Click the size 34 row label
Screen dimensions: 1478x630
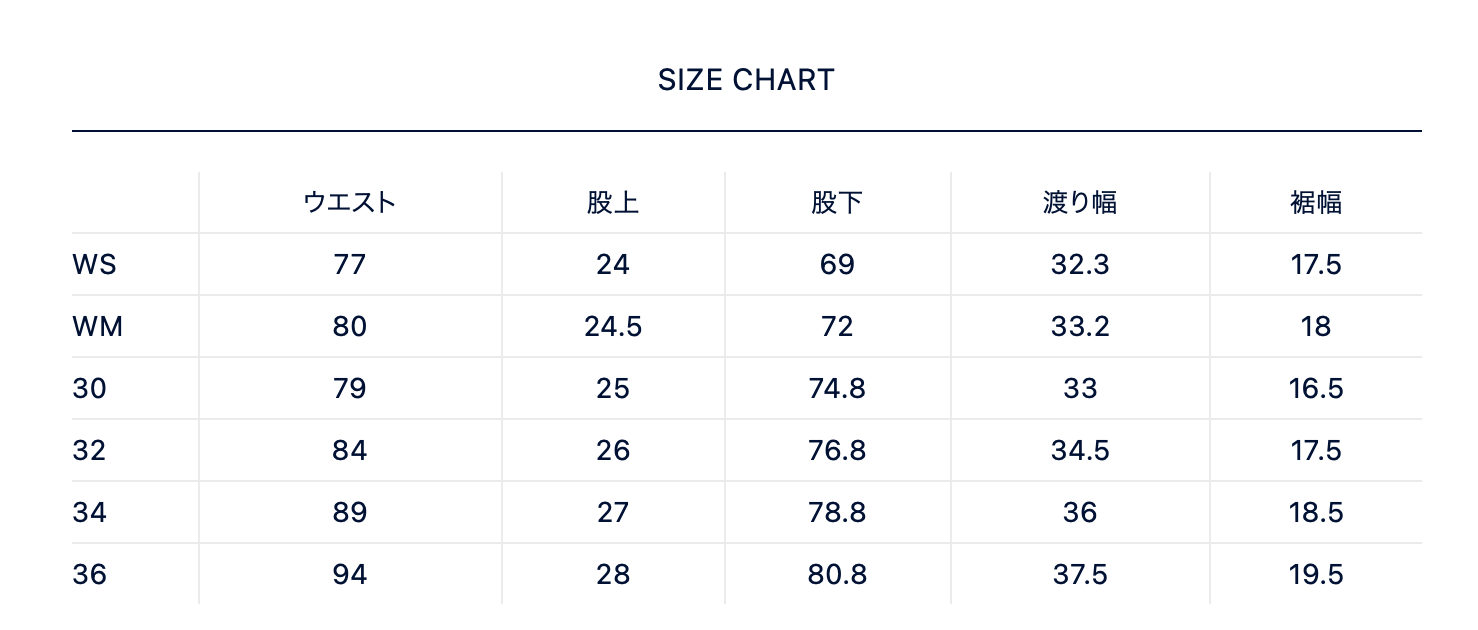(89, 513)
